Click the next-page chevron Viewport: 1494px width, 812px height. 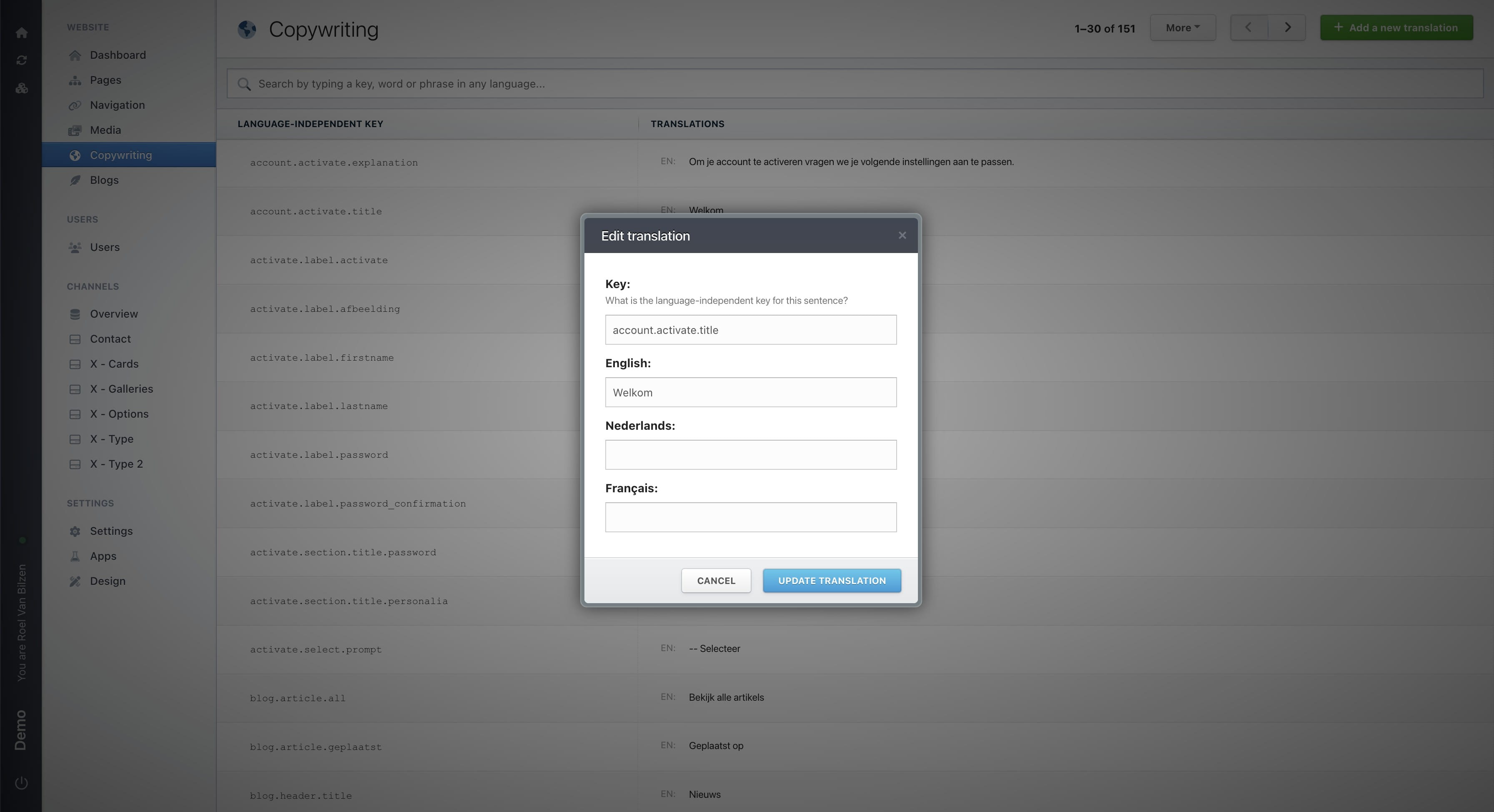1288,27
